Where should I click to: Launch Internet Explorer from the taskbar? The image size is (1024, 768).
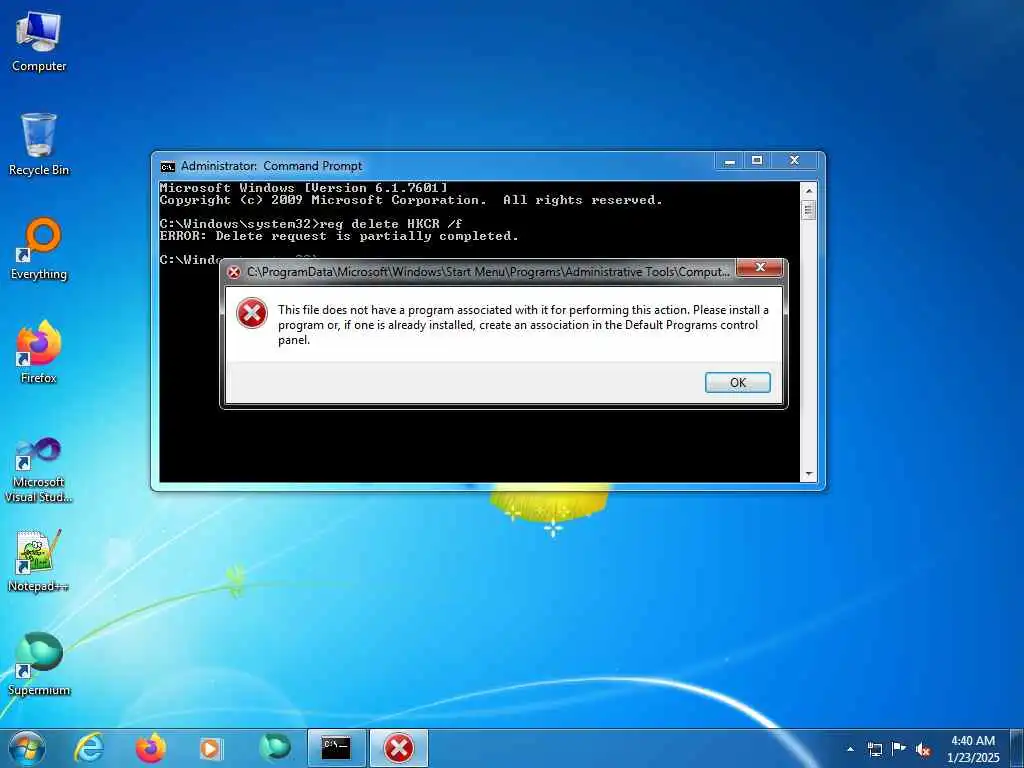89,748
